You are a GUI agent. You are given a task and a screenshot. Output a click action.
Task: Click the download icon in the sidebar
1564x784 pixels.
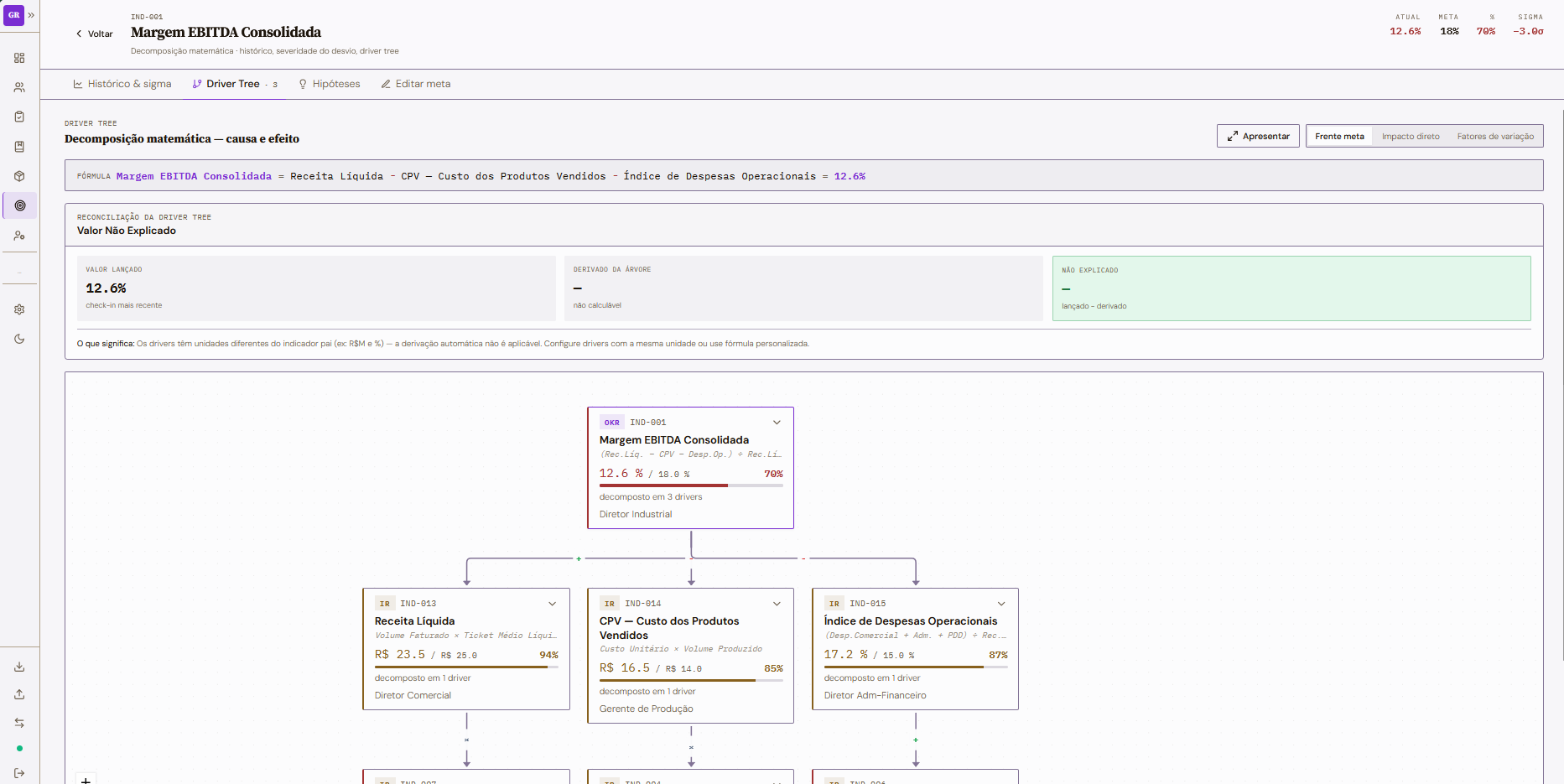[19, 667]
